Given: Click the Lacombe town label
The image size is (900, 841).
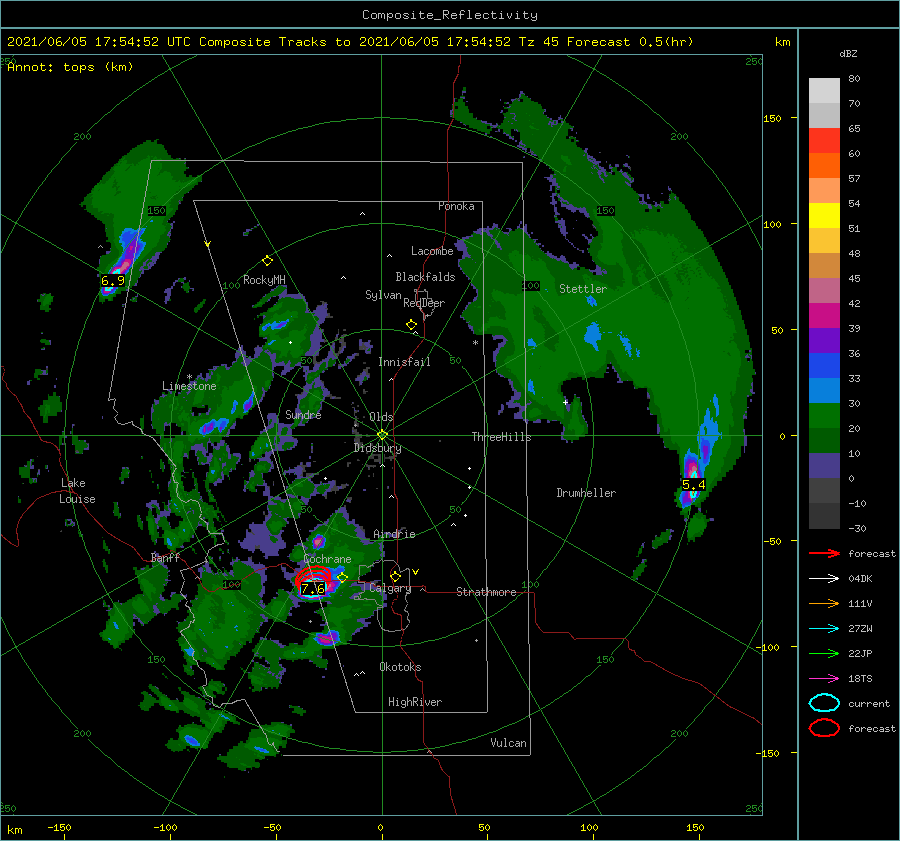Looking at the screenshot, I should [432, 251].
